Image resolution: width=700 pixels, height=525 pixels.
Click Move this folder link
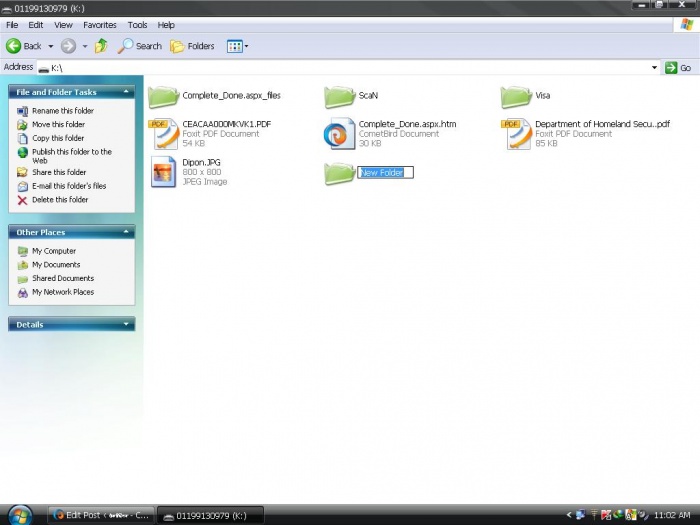pos(58,125)
